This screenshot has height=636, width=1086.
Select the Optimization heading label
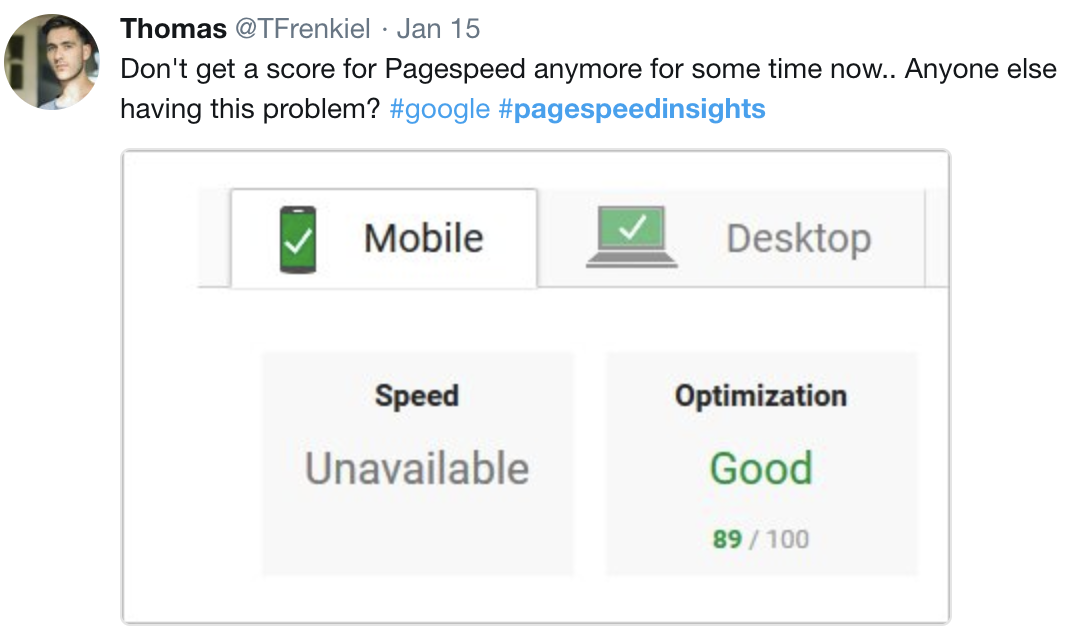point(760,396)
